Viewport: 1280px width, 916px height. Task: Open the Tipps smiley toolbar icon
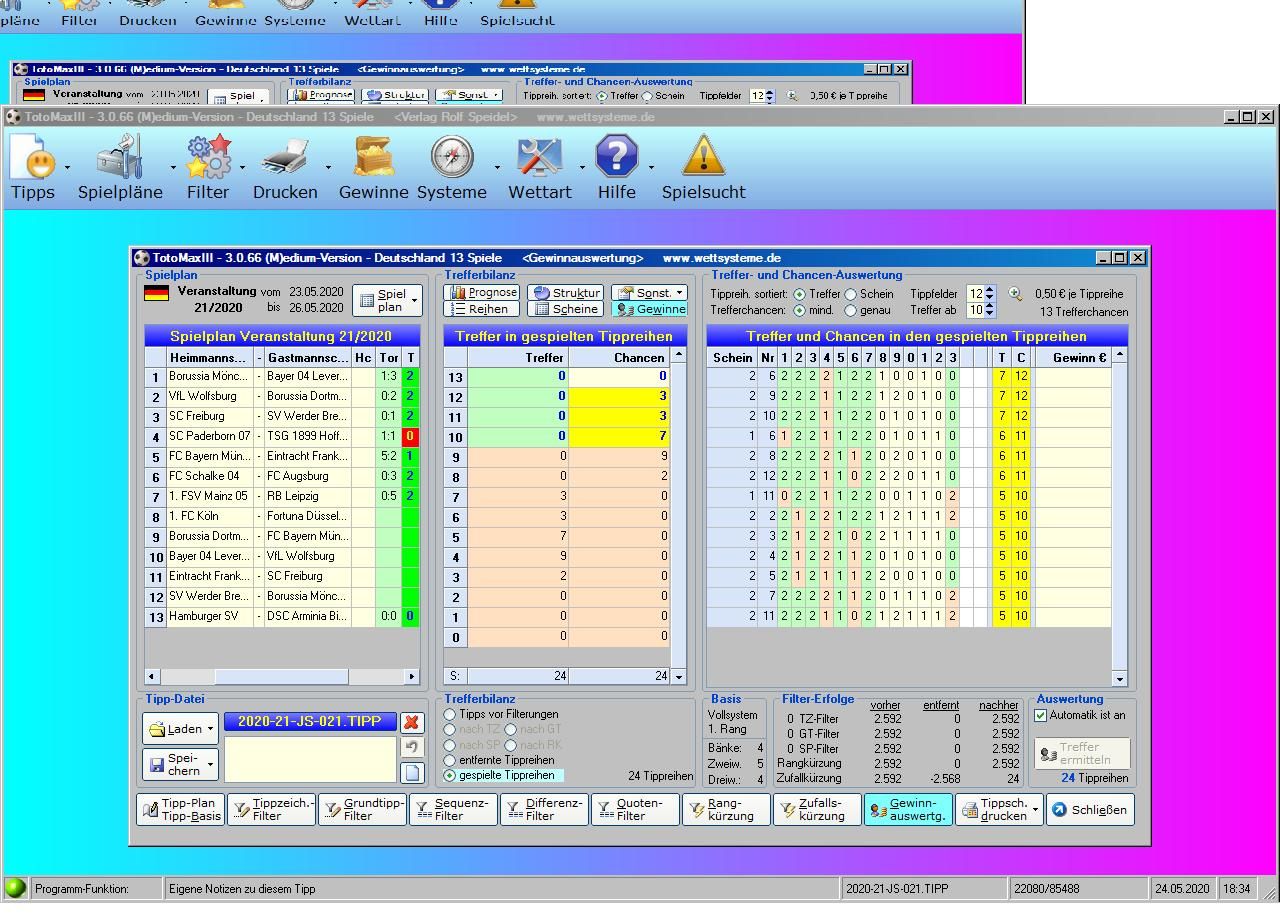tap(33, 157)
